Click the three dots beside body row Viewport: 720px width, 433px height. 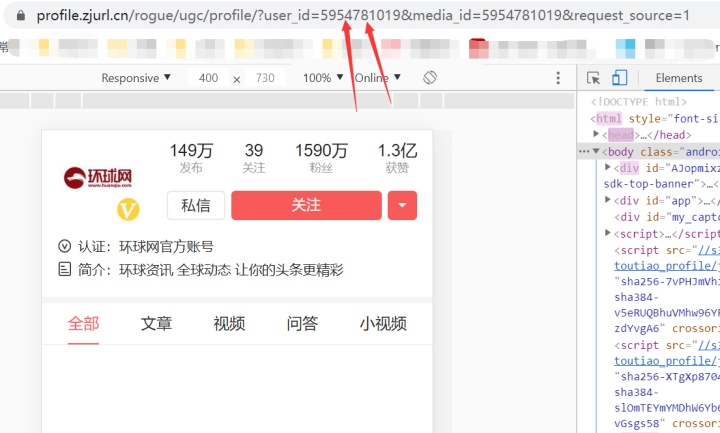click(x=584, y=152)
